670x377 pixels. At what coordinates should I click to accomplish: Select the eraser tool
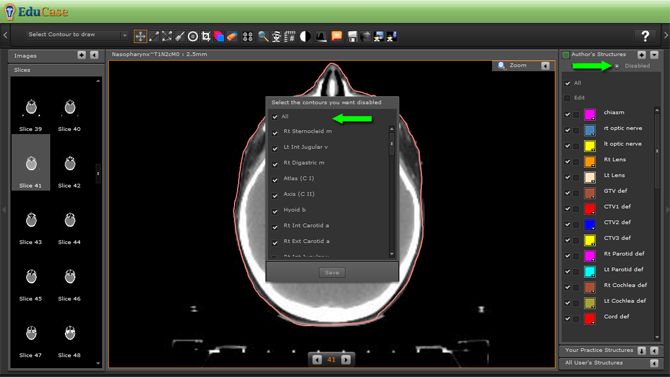pos(232,36)
